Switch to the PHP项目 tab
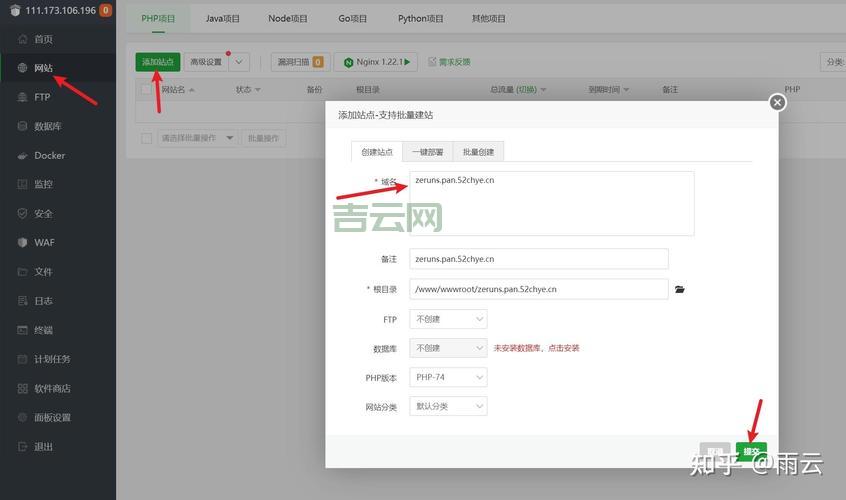Screen dimensions: 846x500 pyautogui.click(x=158, y=19)
